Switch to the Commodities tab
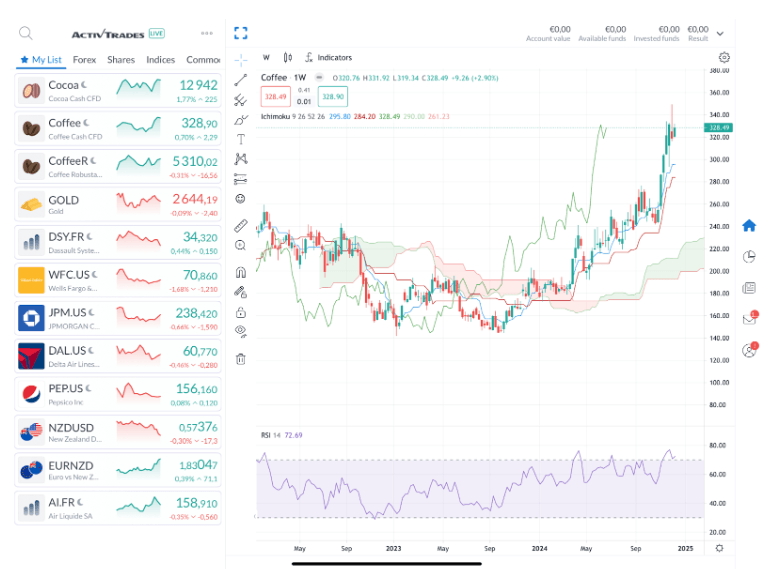This screenshot has width=770, height=574. (x=203, y=59)
